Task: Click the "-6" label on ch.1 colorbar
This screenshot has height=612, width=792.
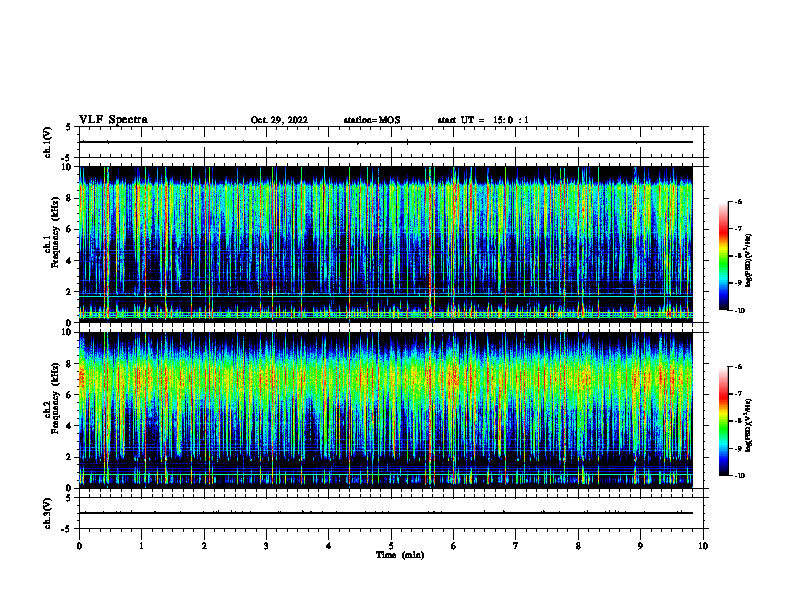Action: 738,202
